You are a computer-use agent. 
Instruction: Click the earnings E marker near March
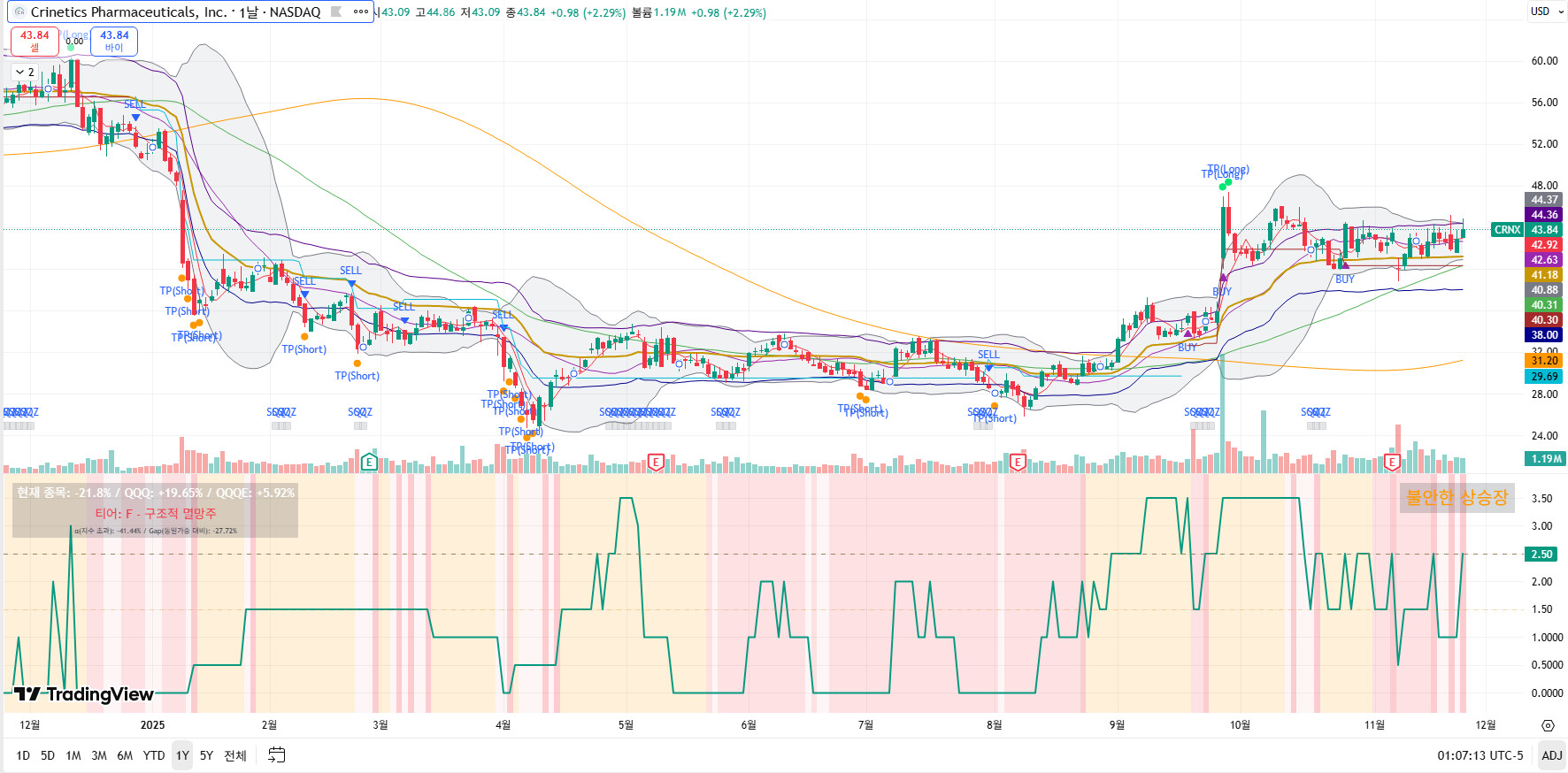coord(369,462)
